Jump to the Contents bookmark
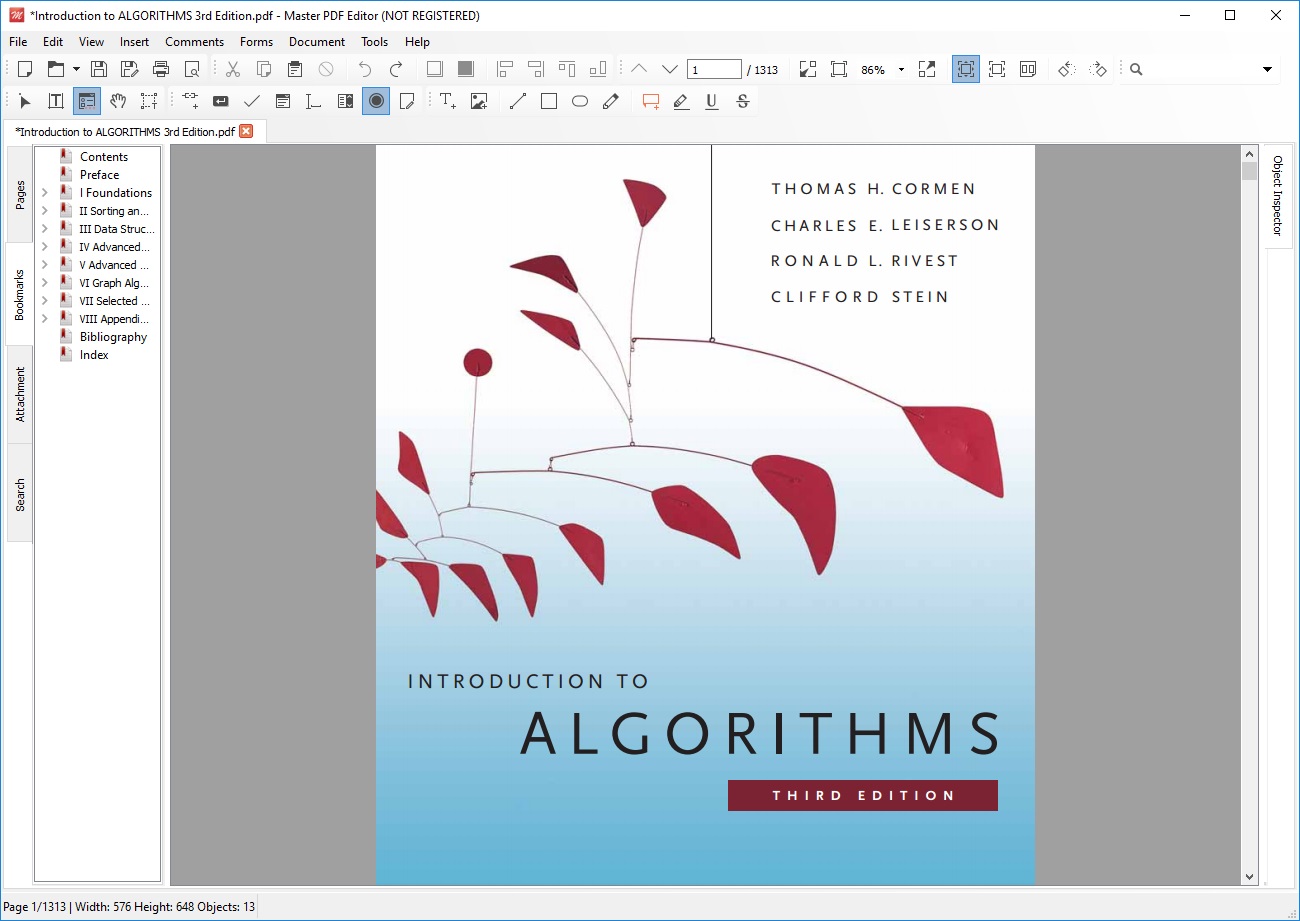The height and width of the screenshot is (921, 1300). tap(104, 157)
